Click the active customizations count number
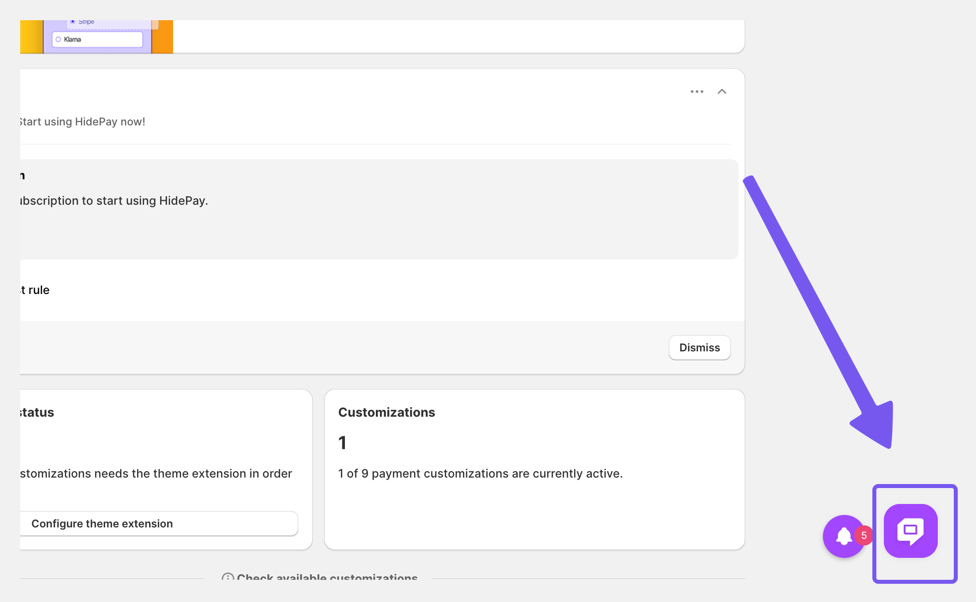Screen dimensions: 976x602 click(342, 443)
